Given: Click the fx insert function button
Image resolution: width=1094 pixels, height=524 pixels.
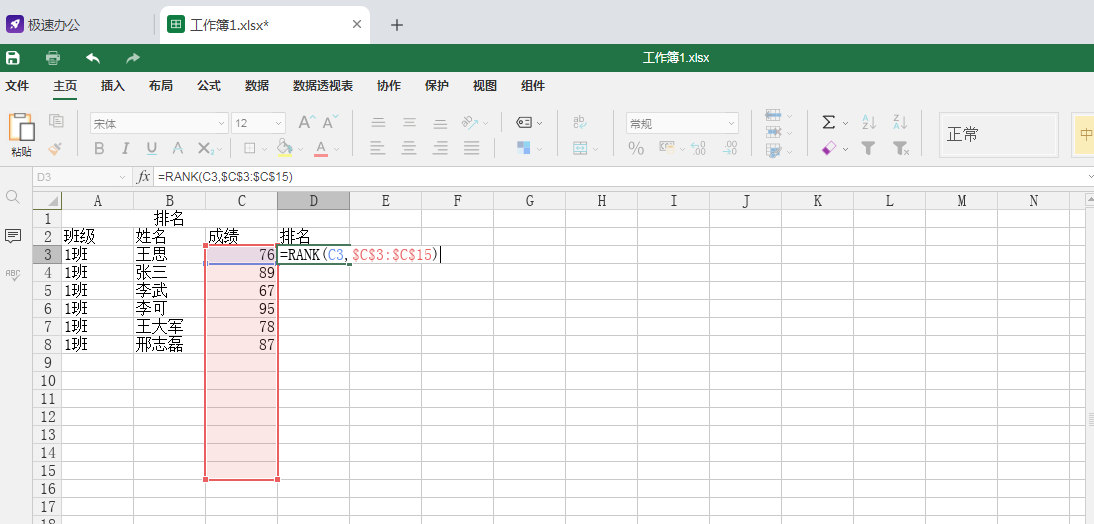Looking at the screenshot, I should pyautogui.click(x=143, y=177).
